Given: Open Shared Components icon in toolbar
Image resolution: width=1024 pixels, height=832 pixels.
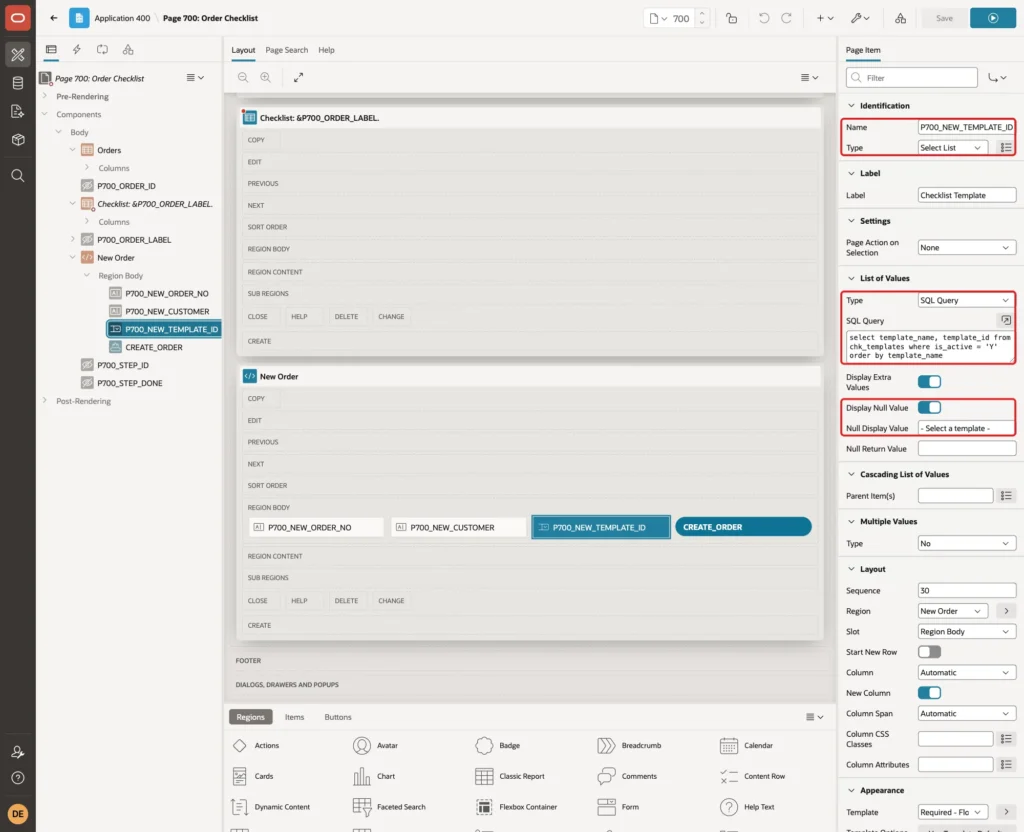Looking at the screenshot, I should click(x=901, y=18).
